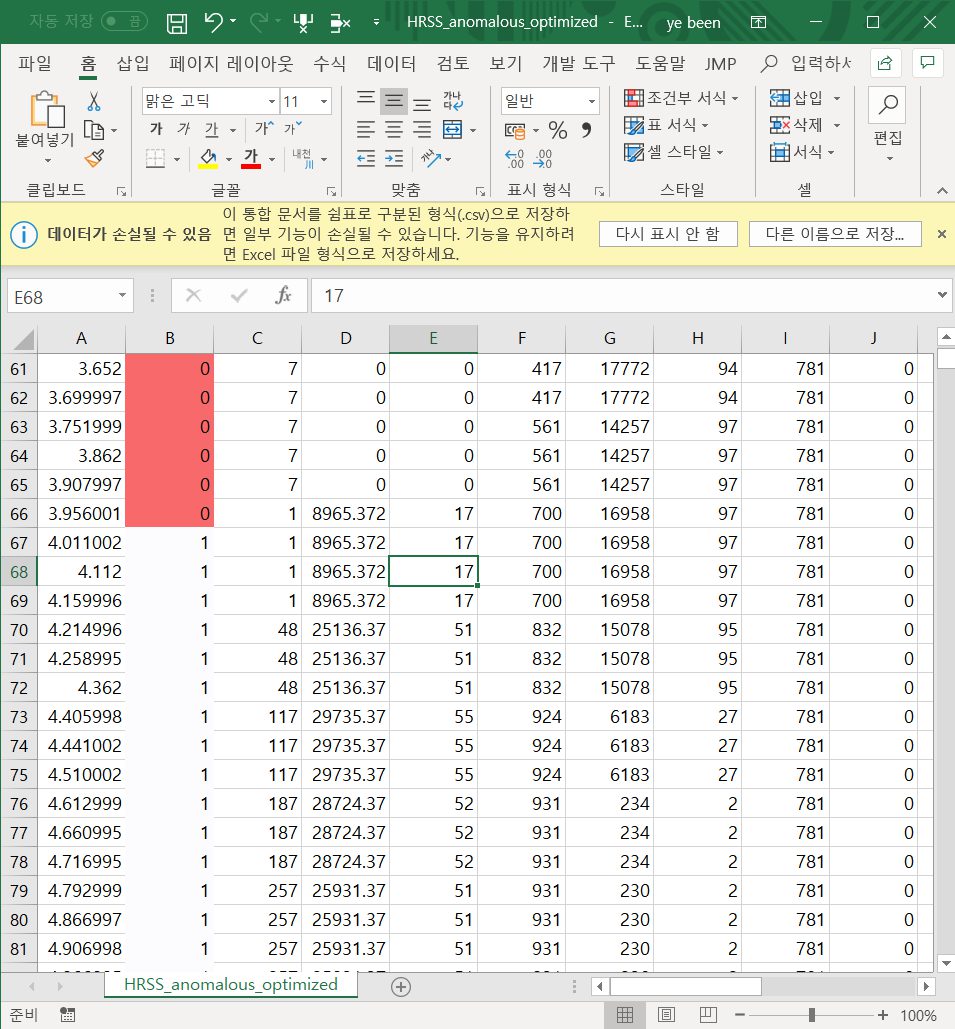955x1029 pixels.
Task: Increase the font size
Action: click(264, 128)
